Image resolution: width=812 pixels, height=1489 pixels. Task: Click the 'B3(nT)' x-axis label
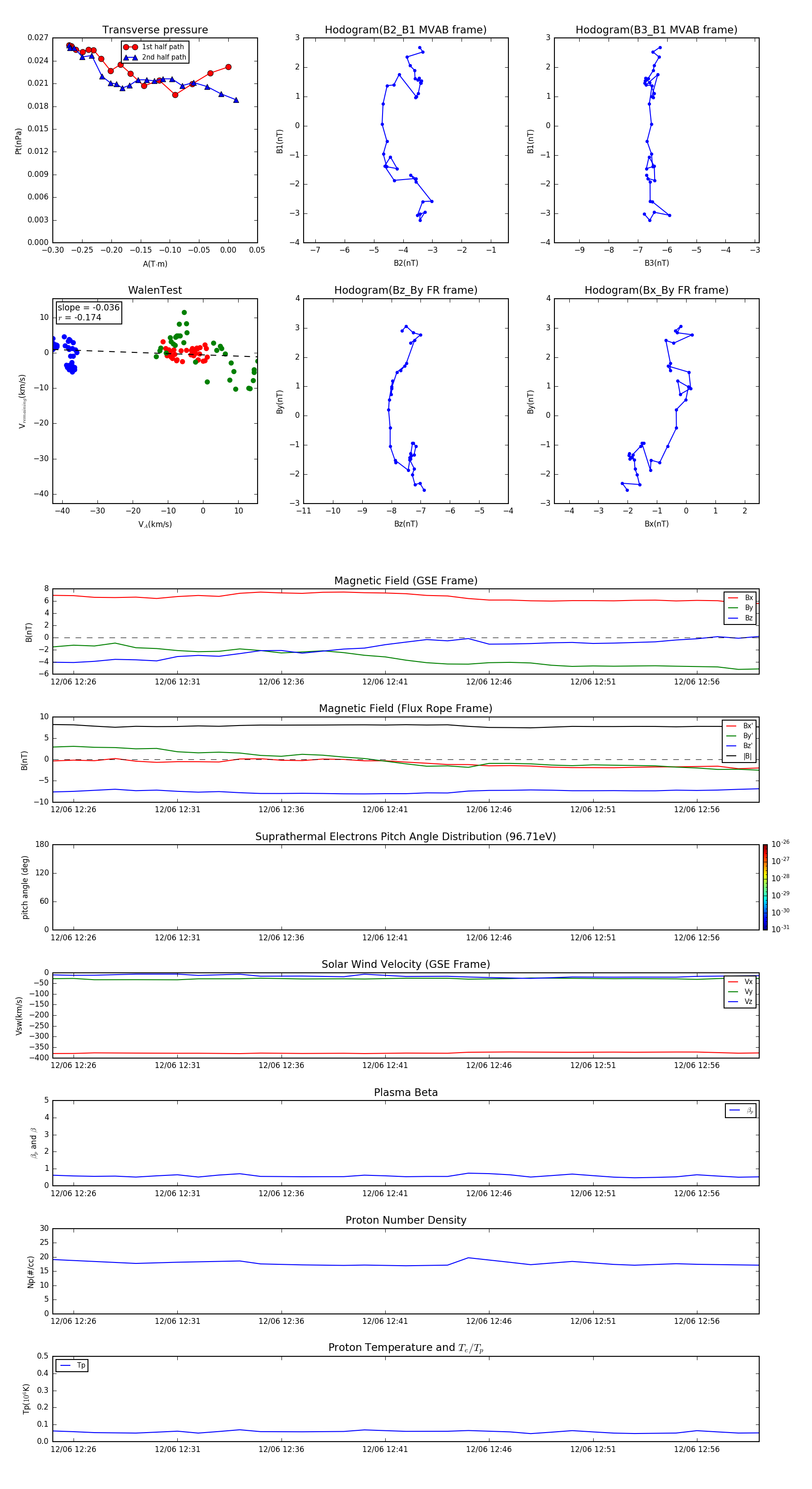(656, 263)
